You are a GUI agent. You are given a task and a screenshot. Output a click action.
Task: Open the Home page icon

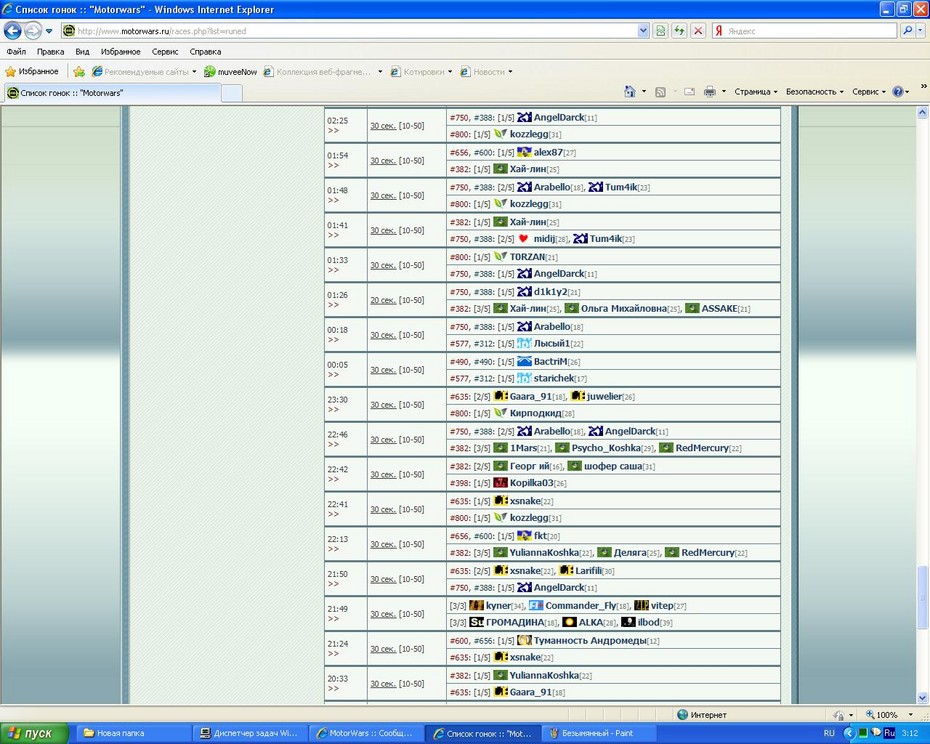tap(629, 92)
